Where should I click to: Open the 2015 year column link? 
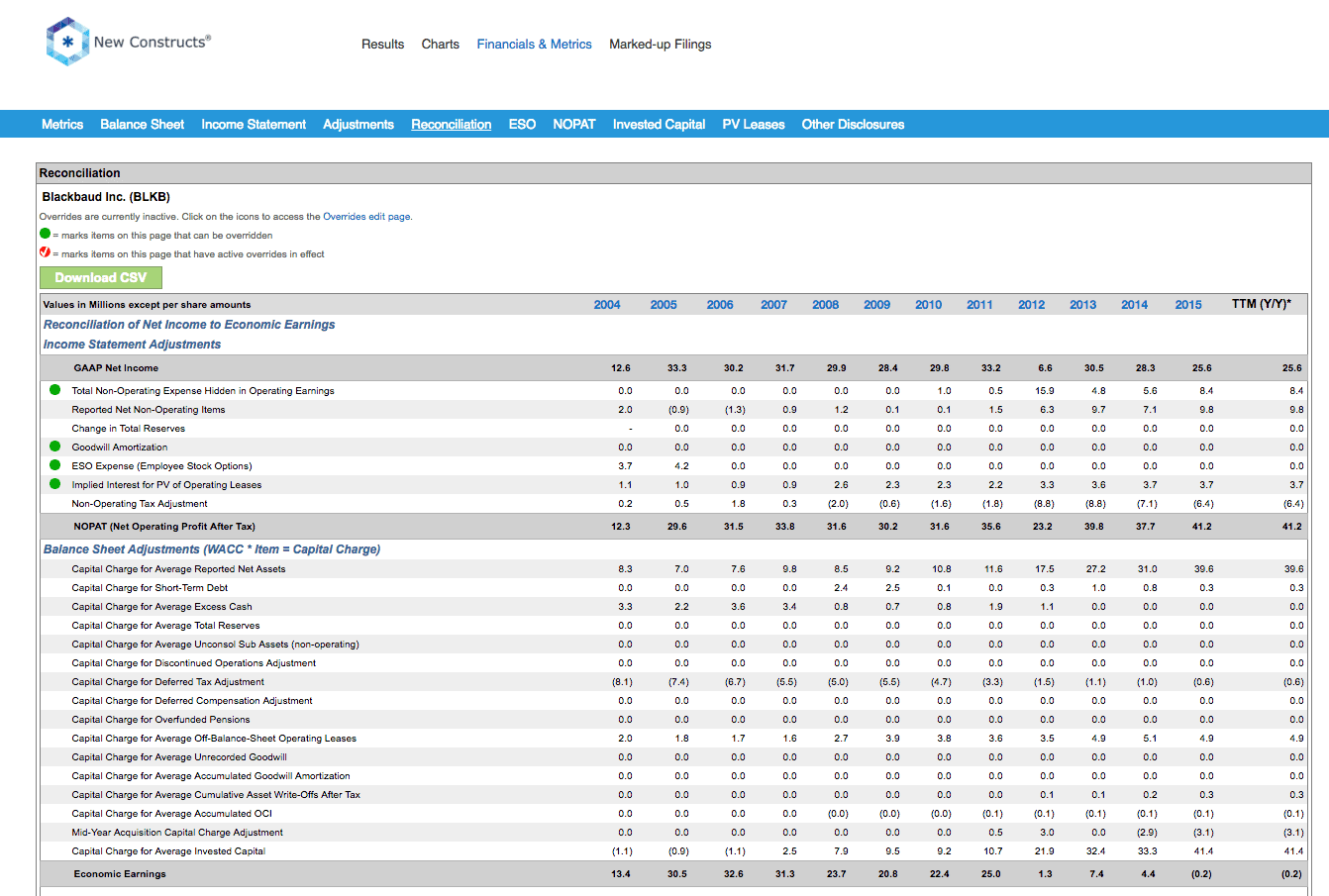[x=1188, y=305]
